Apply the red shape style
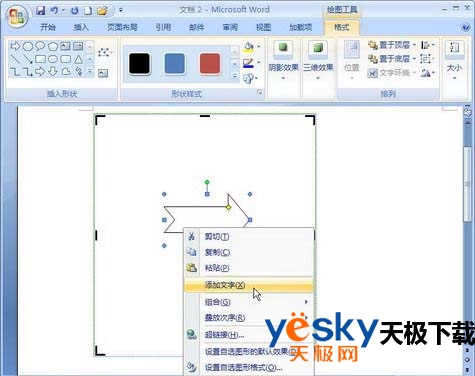 coord(210,64)
